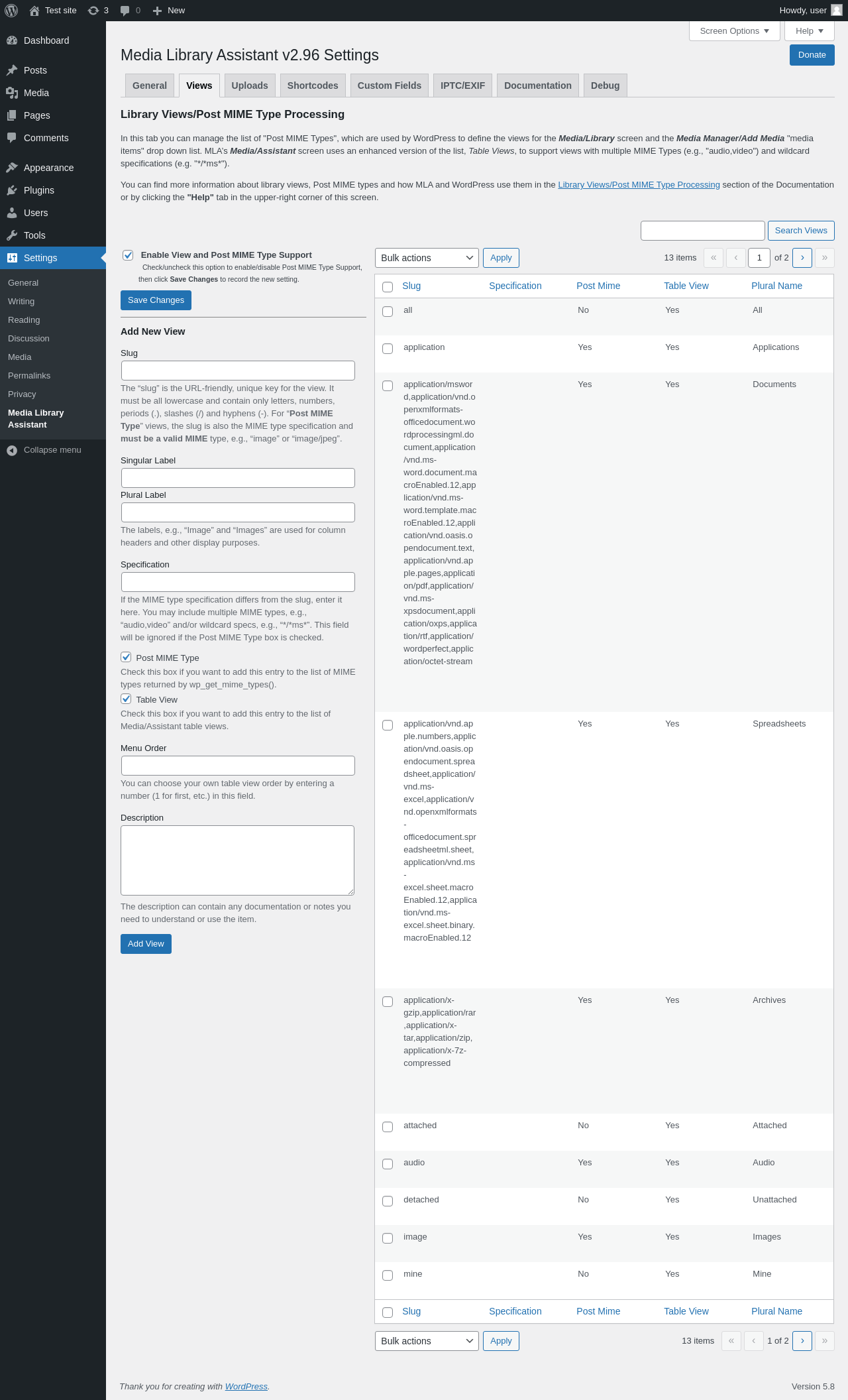Click the bottom Apply button

coord(501,1341)
